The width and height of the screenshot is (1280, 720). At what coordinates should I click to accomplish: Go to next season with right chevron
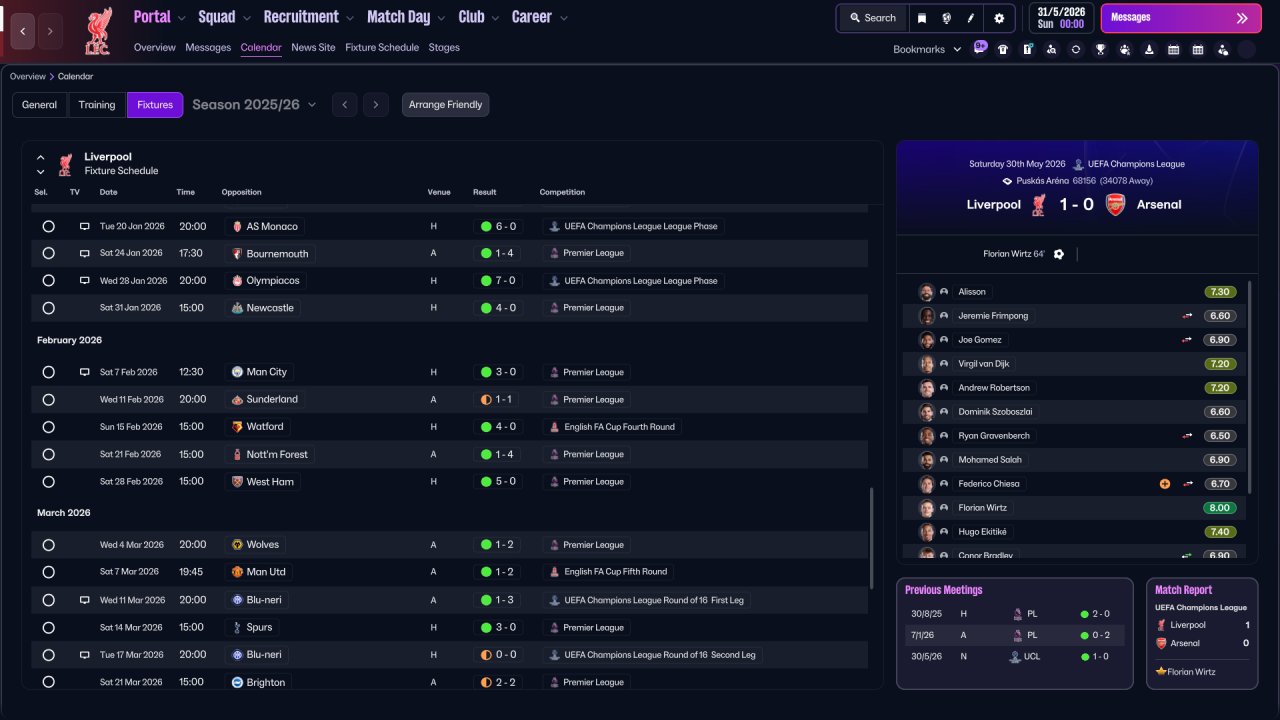(376, 105)
